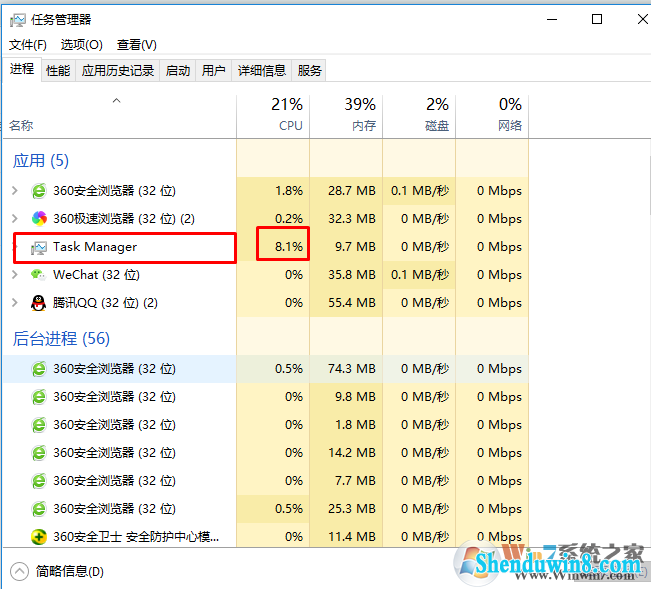Expand the WeChat (32 位) entry
The height and width of the screenshot is (589, 651).
pyautogui.click(x=15, y=274)
